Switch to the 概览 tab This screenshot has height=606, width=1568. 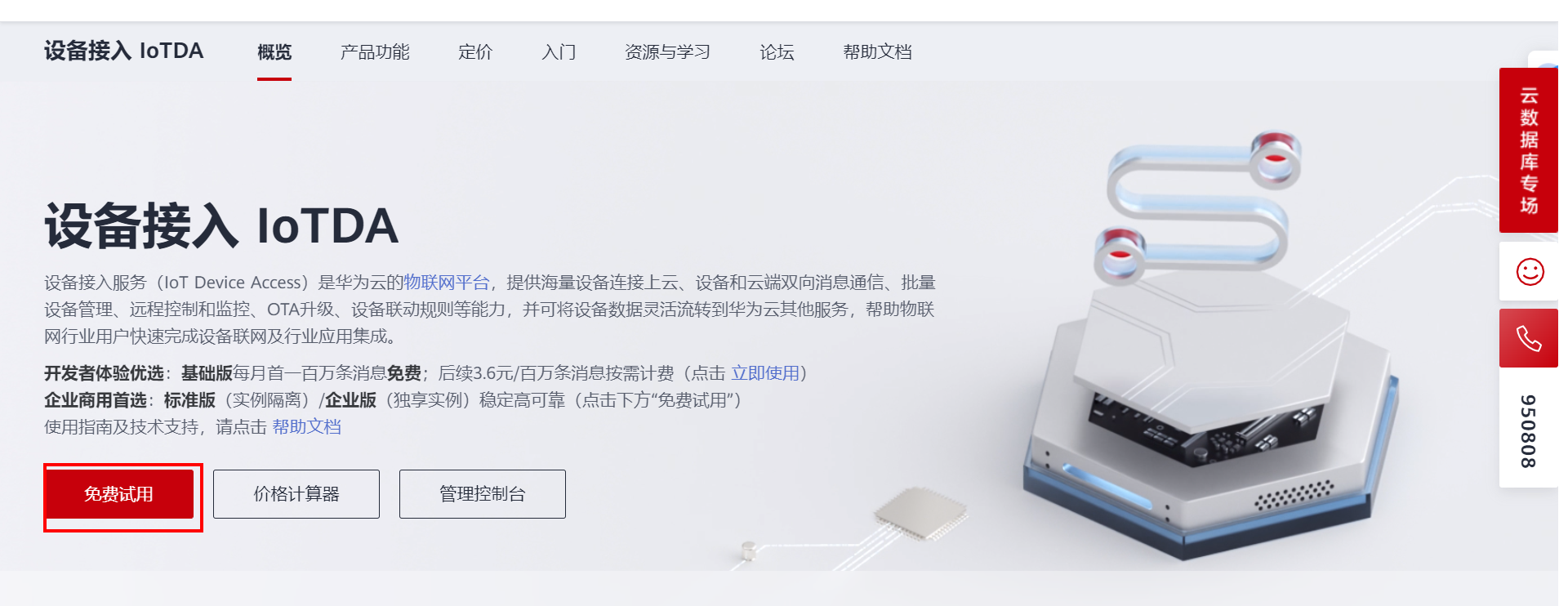pos(274,52)
